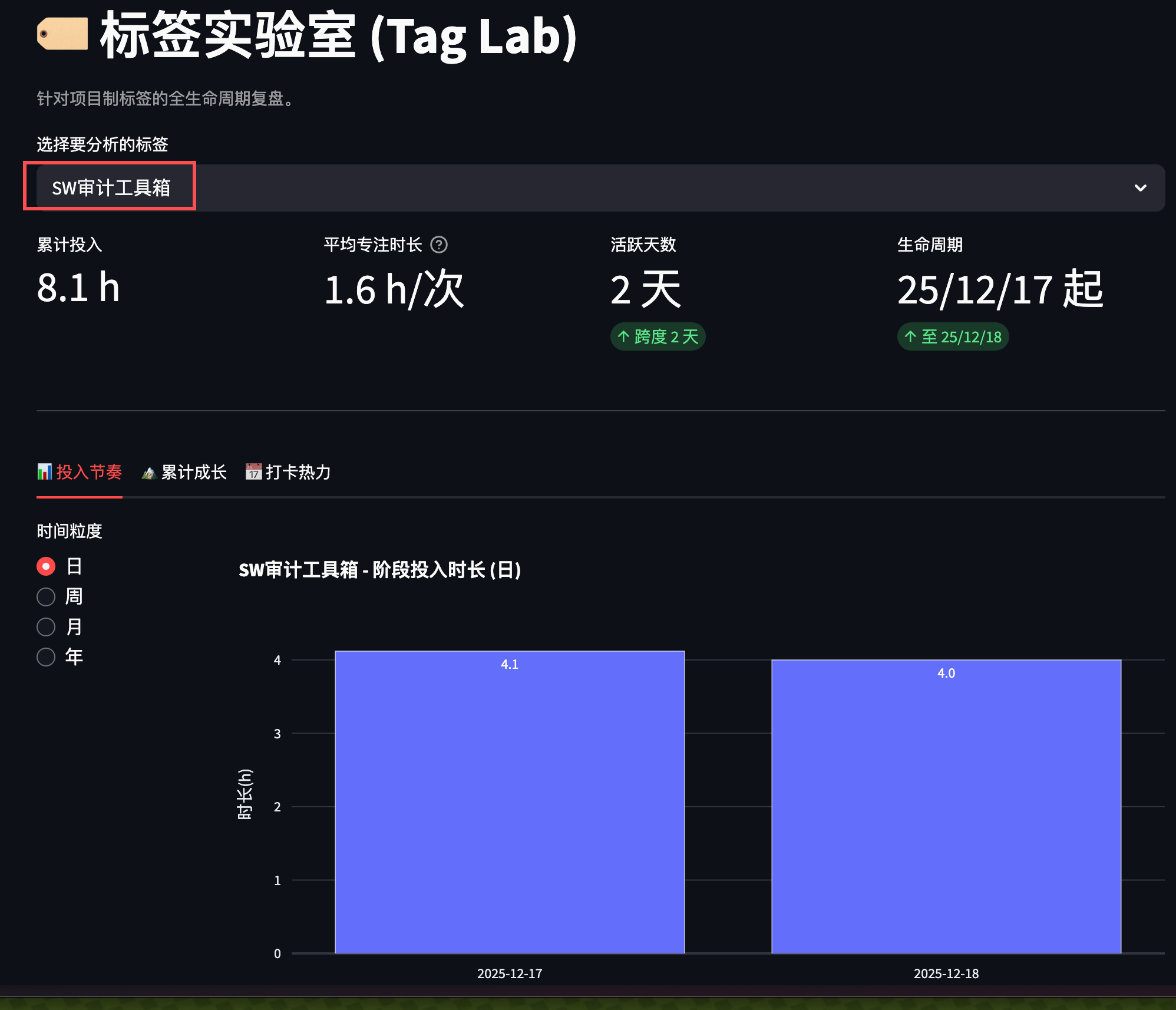The image size is (1176, 1010).
Task: Click the calendar icon on 打卡热力 tab
Action: 253,471
